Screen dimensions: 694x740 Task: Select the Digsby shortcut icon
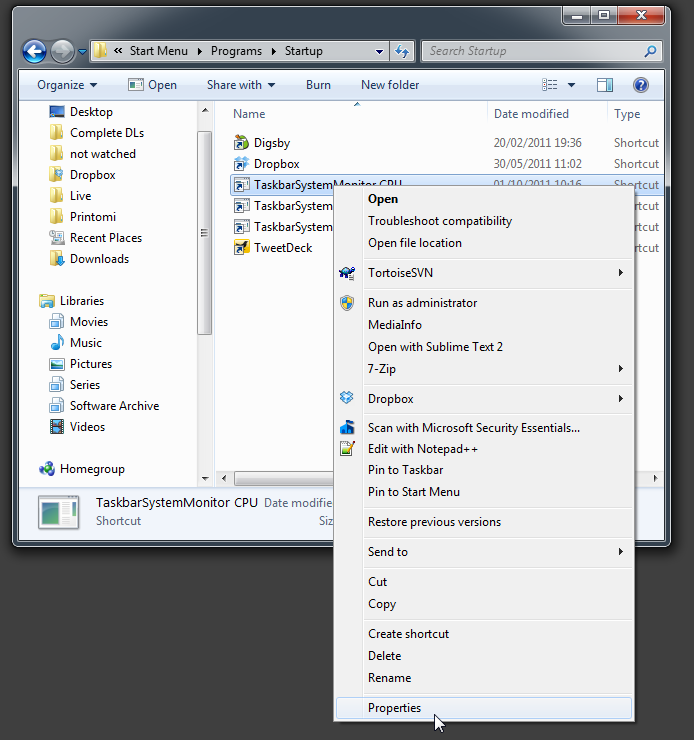[241, 143]
